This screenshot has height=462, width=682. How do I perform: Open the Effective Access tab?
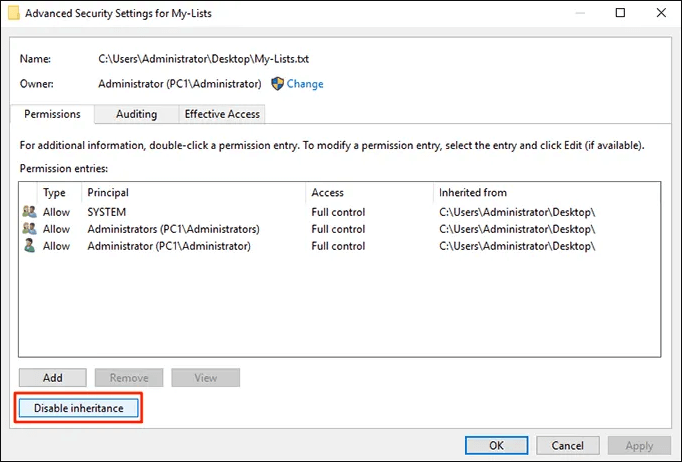point(222,114)
